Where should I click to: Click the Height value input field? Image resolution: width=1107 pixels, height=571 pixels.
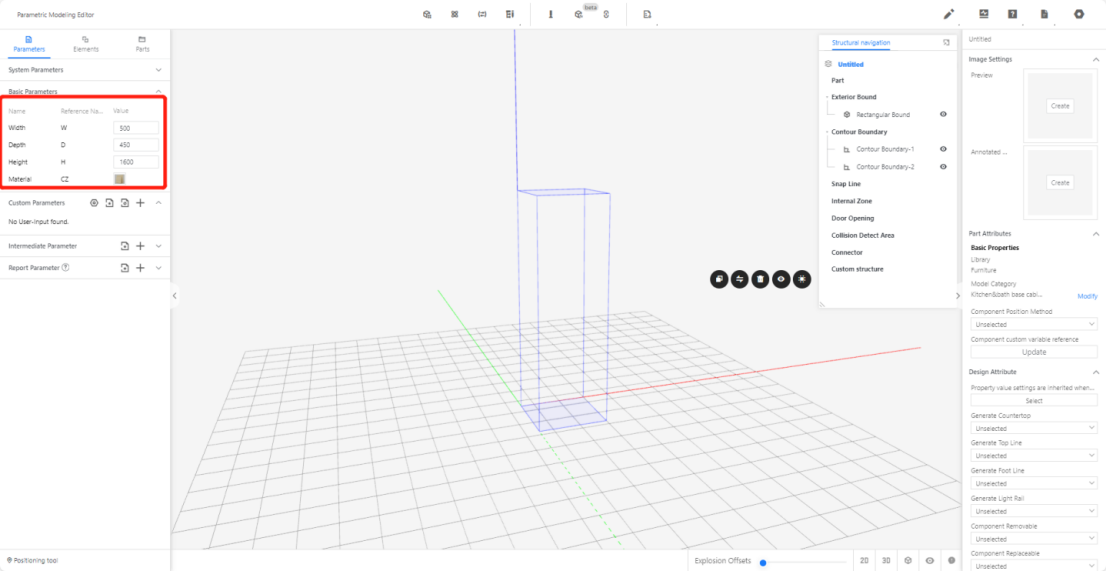[136, 162]
